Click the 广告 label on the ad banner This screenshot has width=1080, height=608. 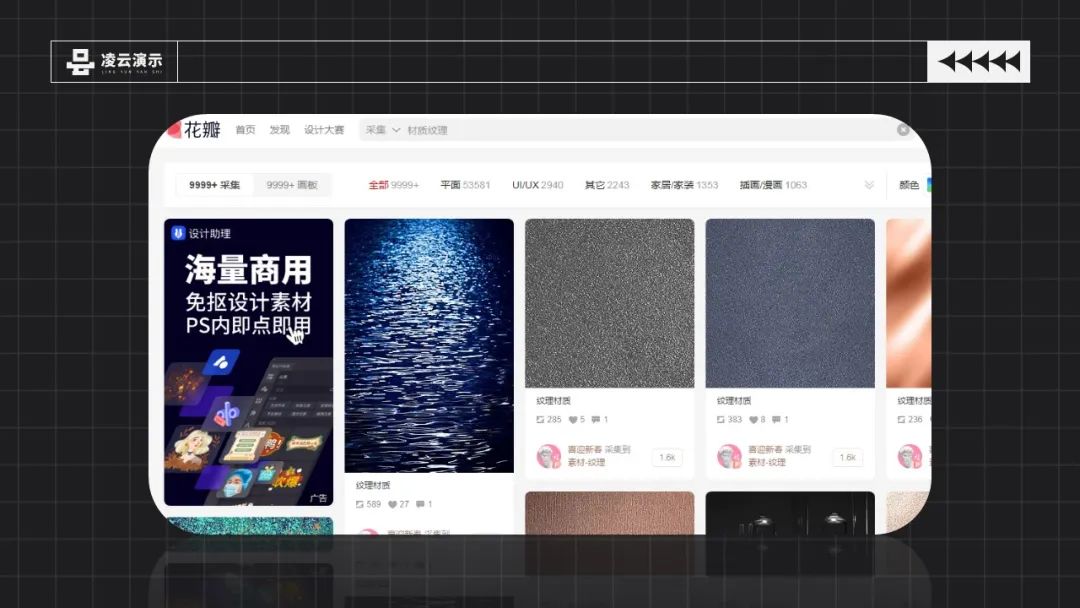[x=318, y=498]
